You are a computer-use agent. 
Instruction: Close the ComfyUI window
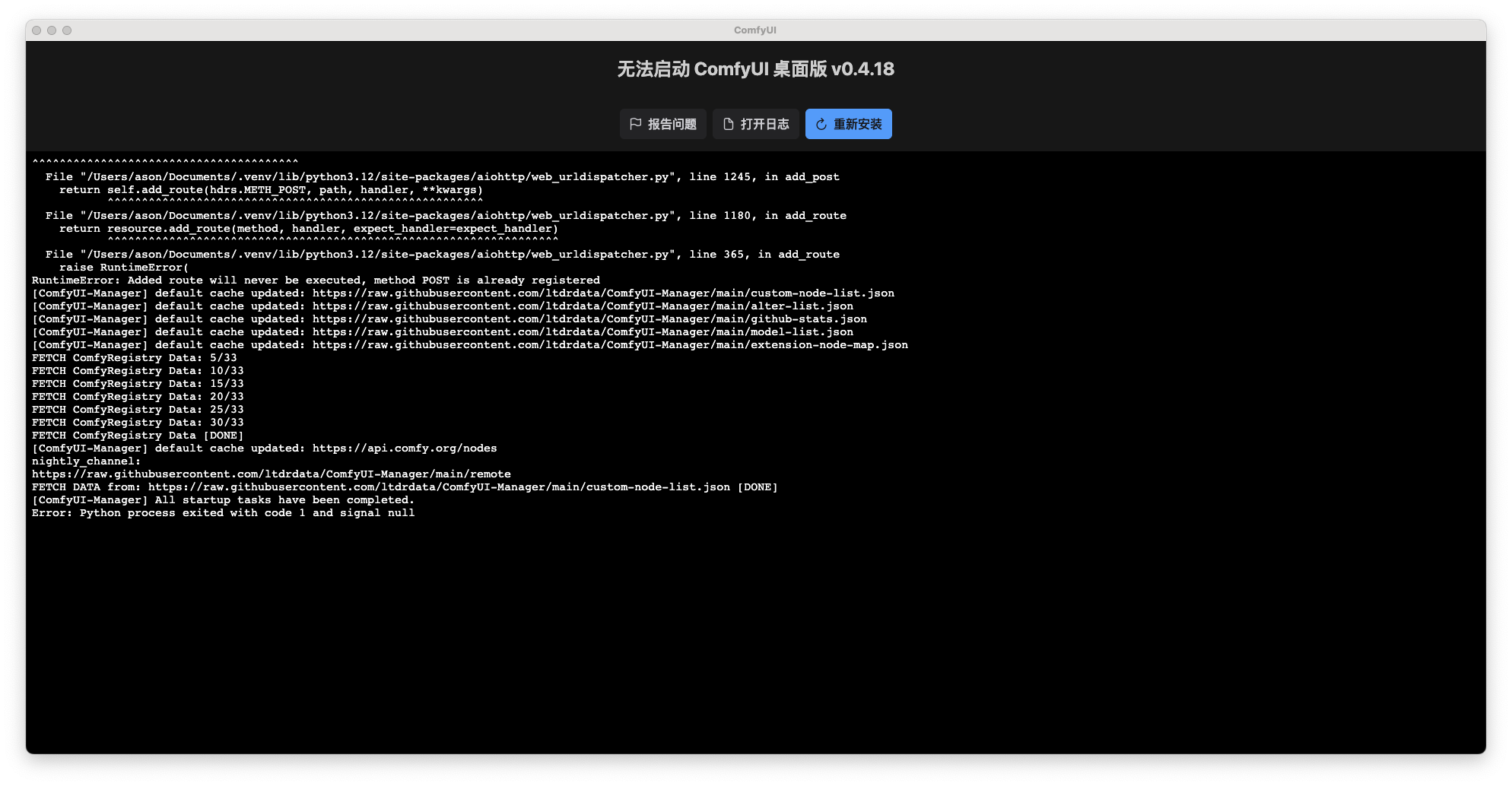coord(37,30)
